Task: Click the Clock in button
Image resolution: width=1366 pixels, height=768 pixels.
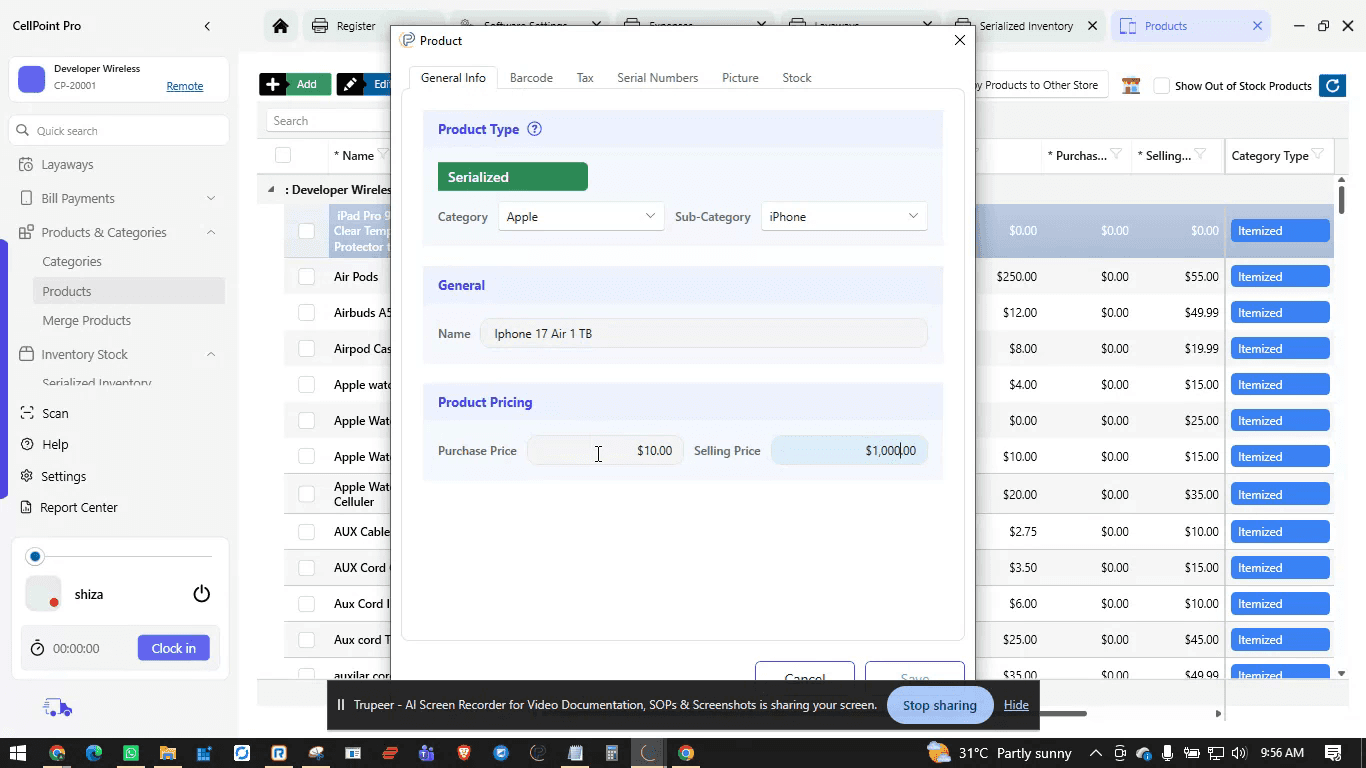Action: click(x=174, y=648)
